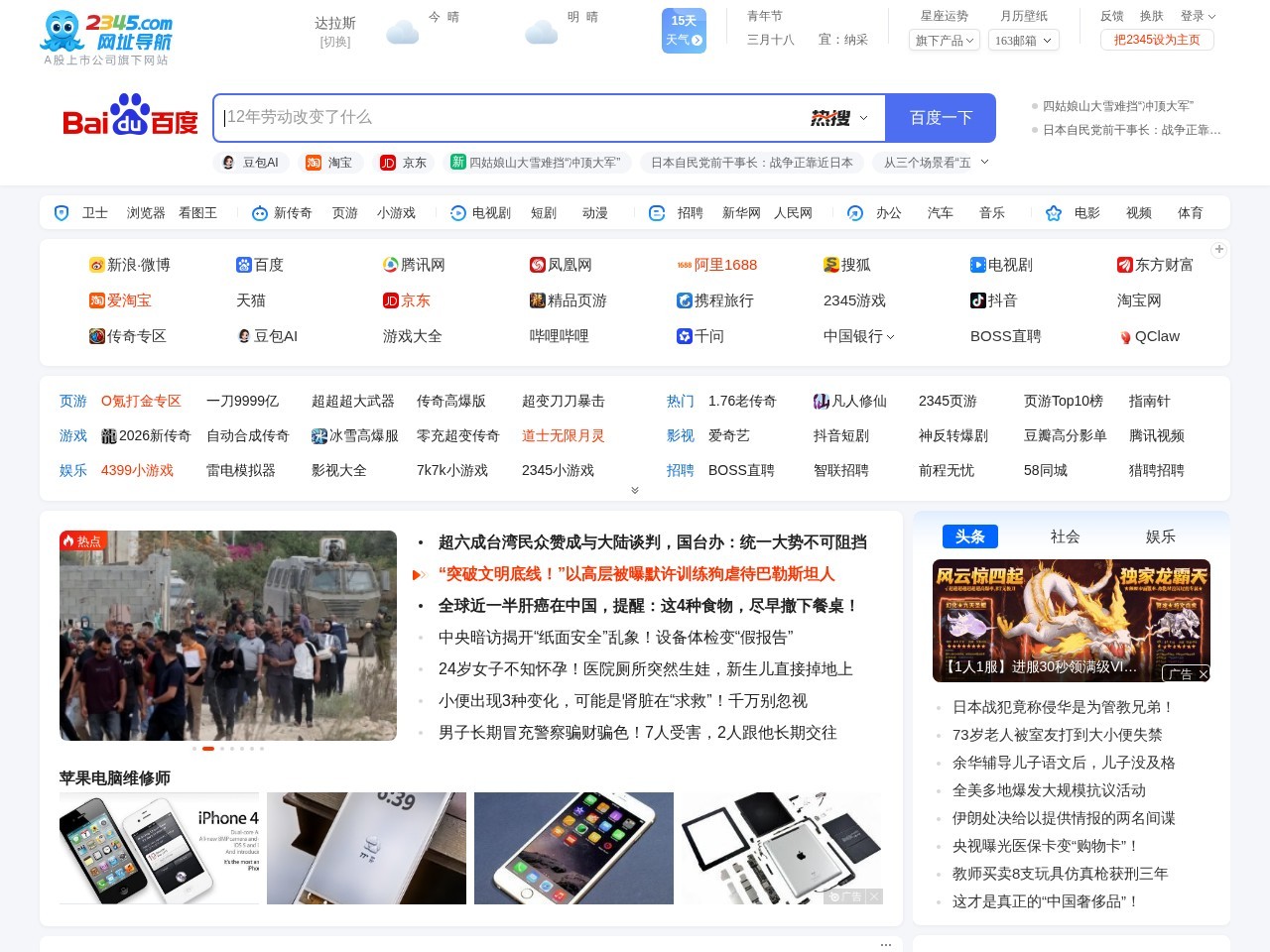Open 道士无限月灵 game link
This screenshot has height=952, width=1270.
coord(564,435)
